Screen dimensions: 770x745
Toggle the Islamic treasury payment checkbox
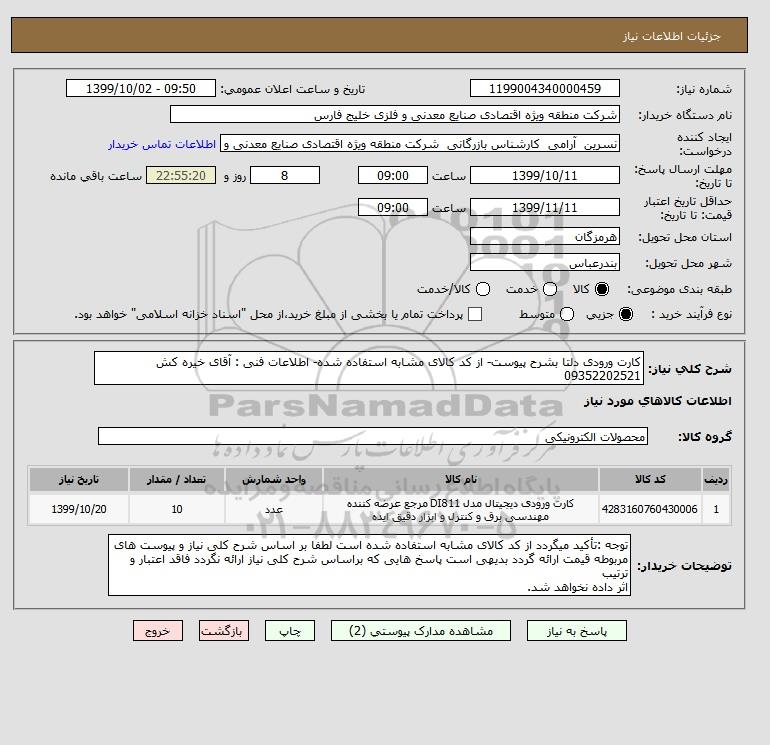pos(475,314)
